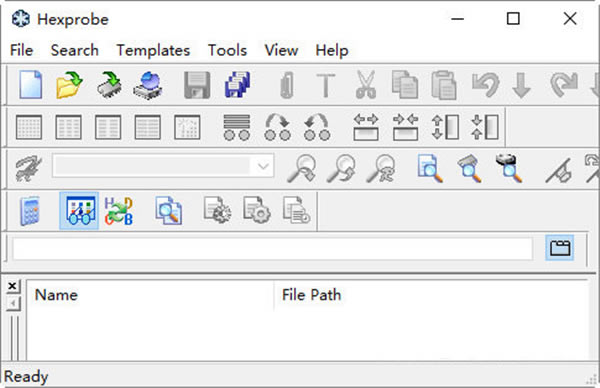Undo with the curved left arrow
Viewport: 600px width, 388px height.
point(485,85)
